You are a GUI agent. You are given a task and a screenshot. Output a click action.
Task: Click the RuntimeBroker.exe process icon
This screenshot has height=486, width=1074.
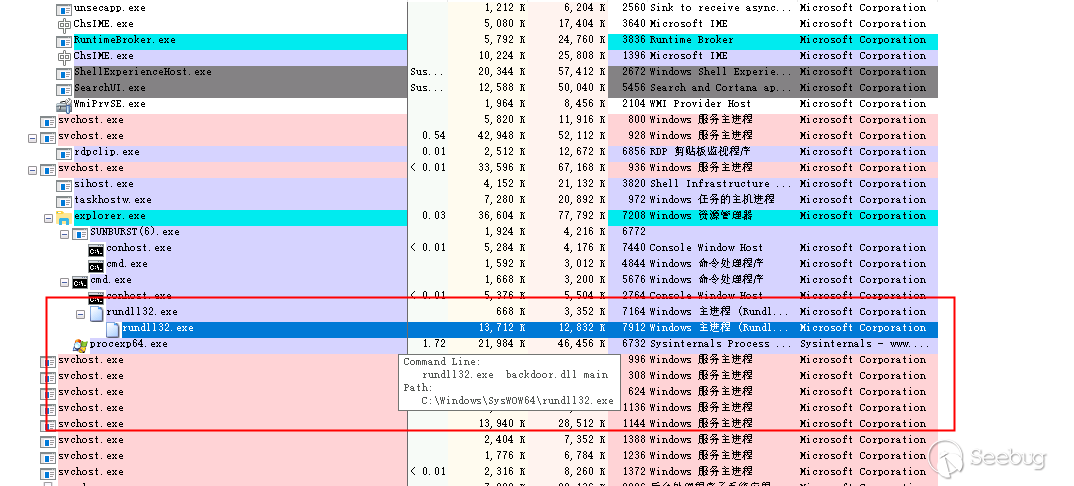click(x=64, y=41)
